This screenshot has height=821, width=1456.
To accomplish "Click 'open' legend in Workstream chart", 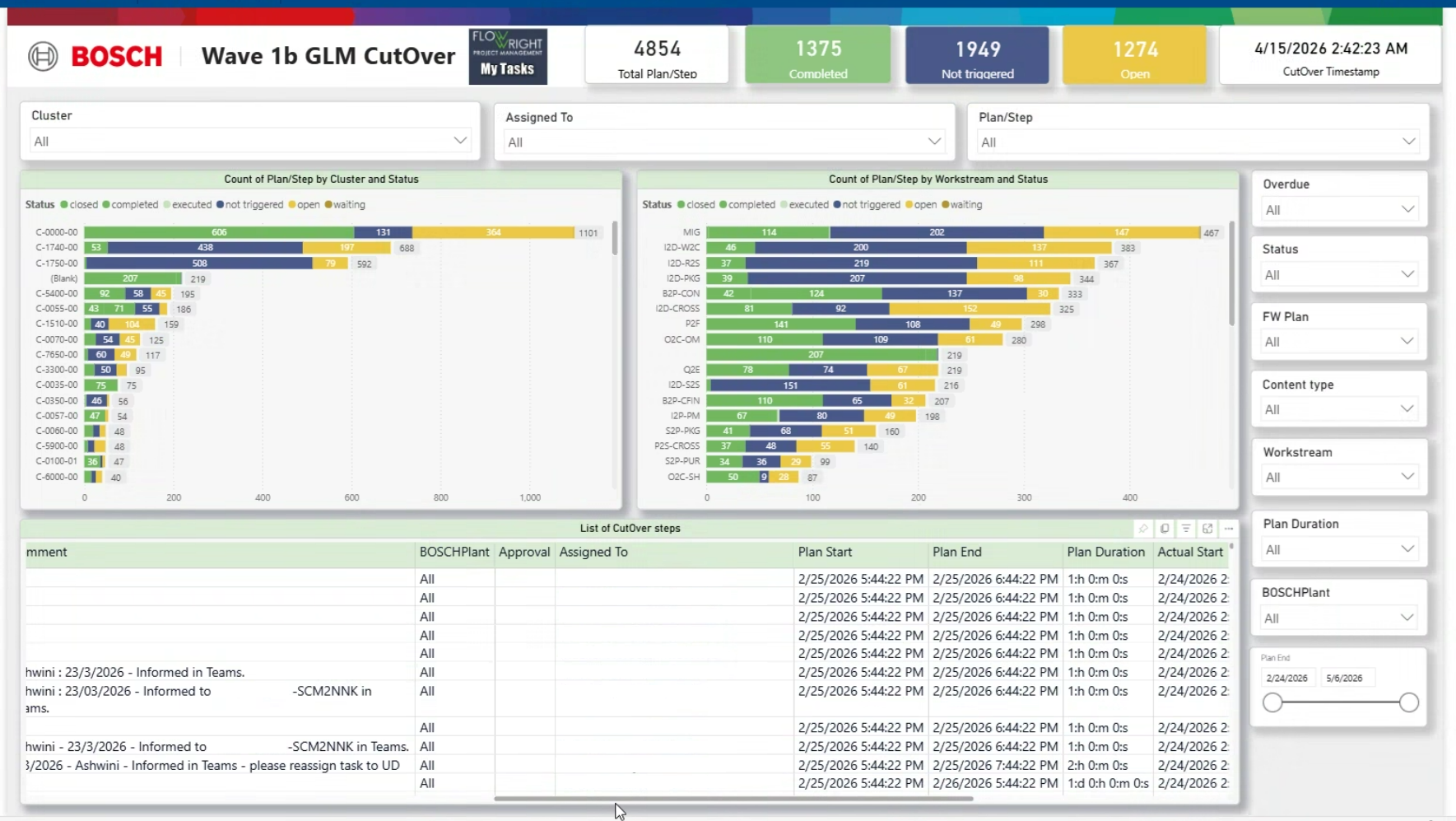I will tap(921, 204).
